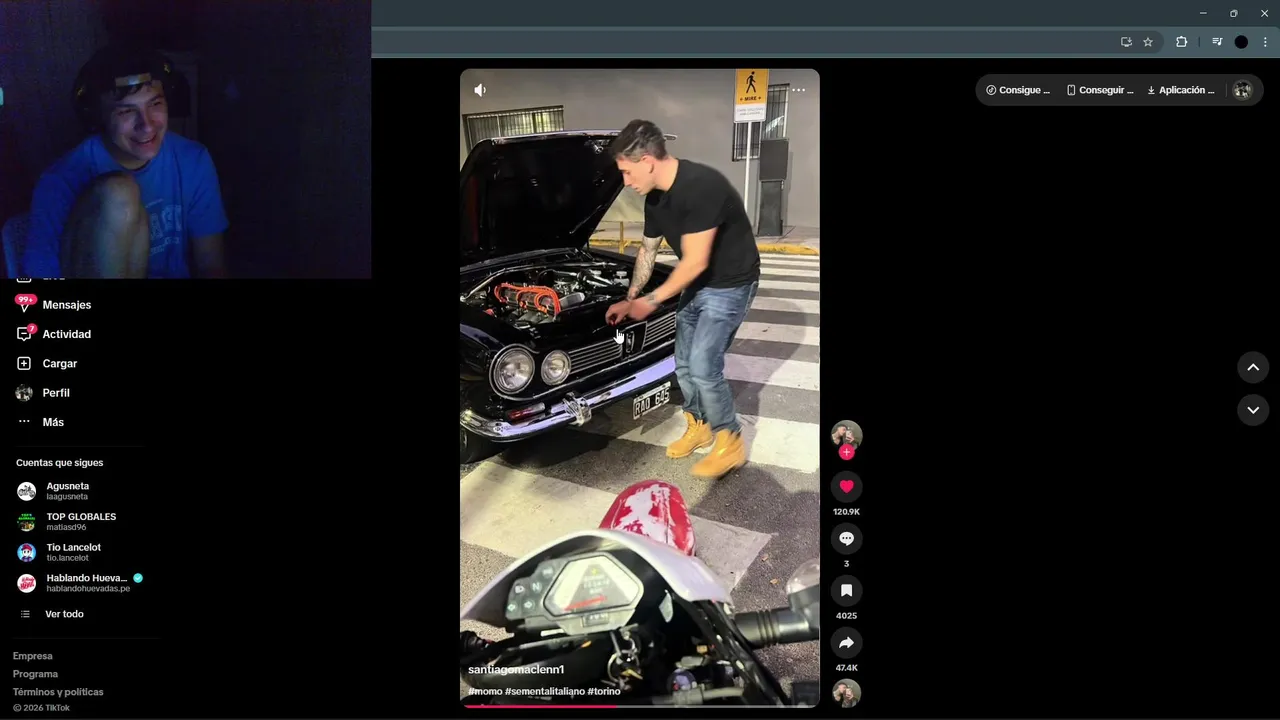Click Tío Lancelot's avatar icon
This screenshot has height=720, width=1280.
point(26,552)
